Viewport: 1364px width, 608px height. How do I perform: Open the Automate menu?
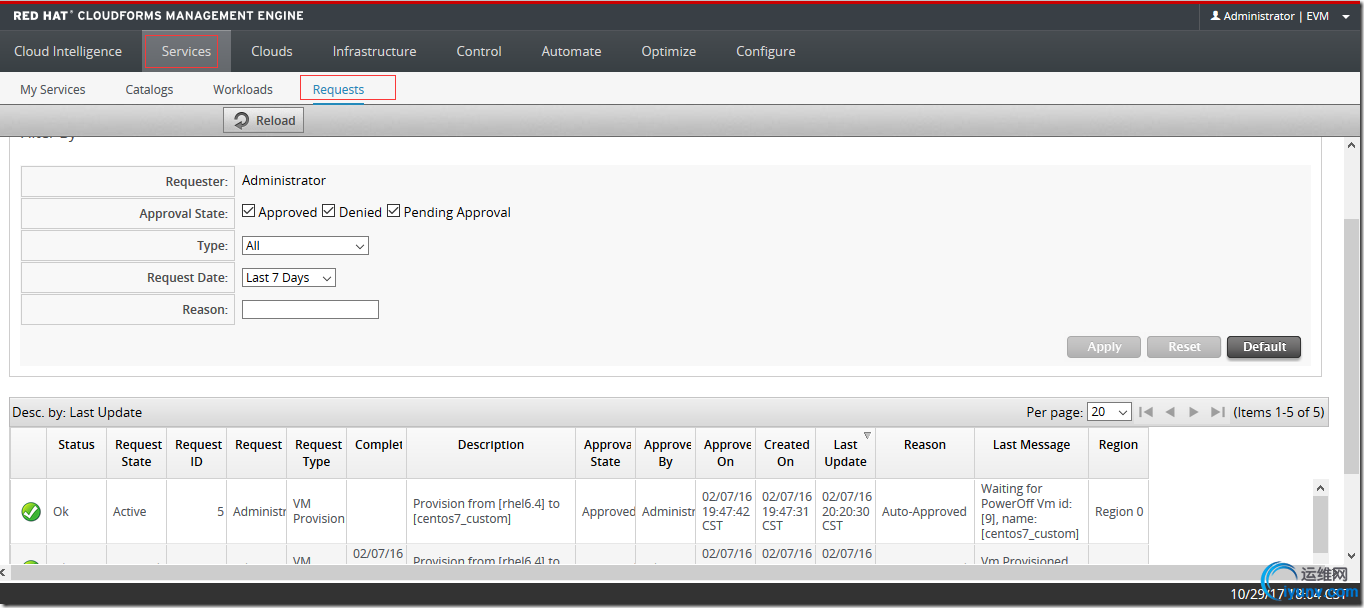pos(571,51)
